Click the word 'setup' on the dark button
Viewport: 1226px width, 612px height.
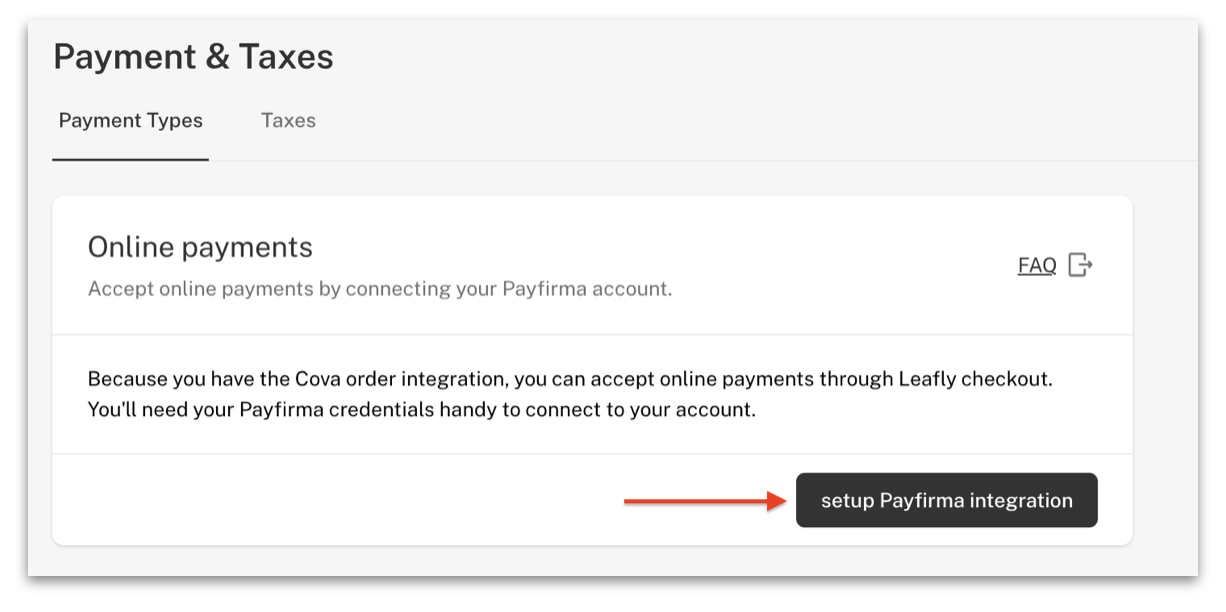[x=847, y=501]
